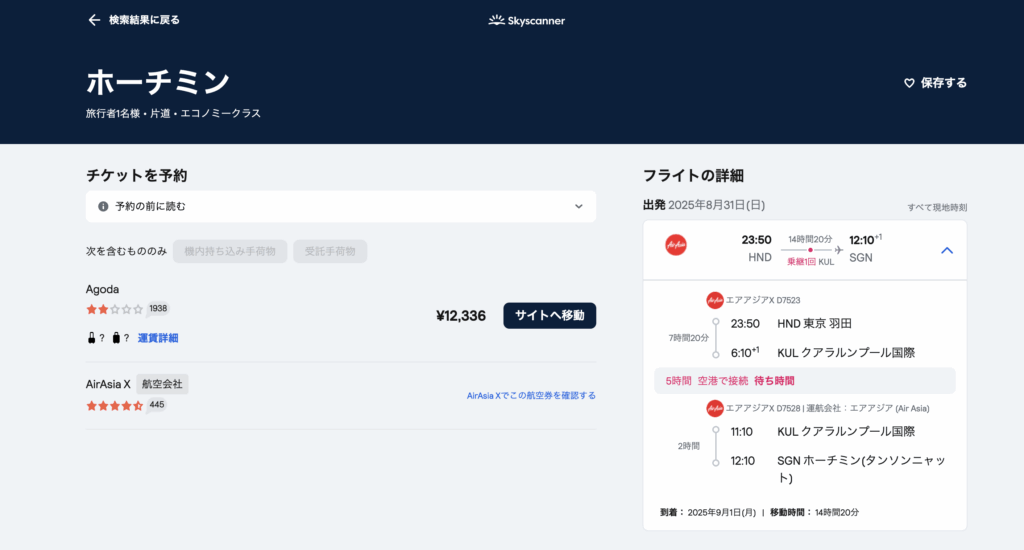The width and height of the screenshot is (1024, 550).
Task: Click the 6:10 KUL arrival row
Action: tap(822, 353)
